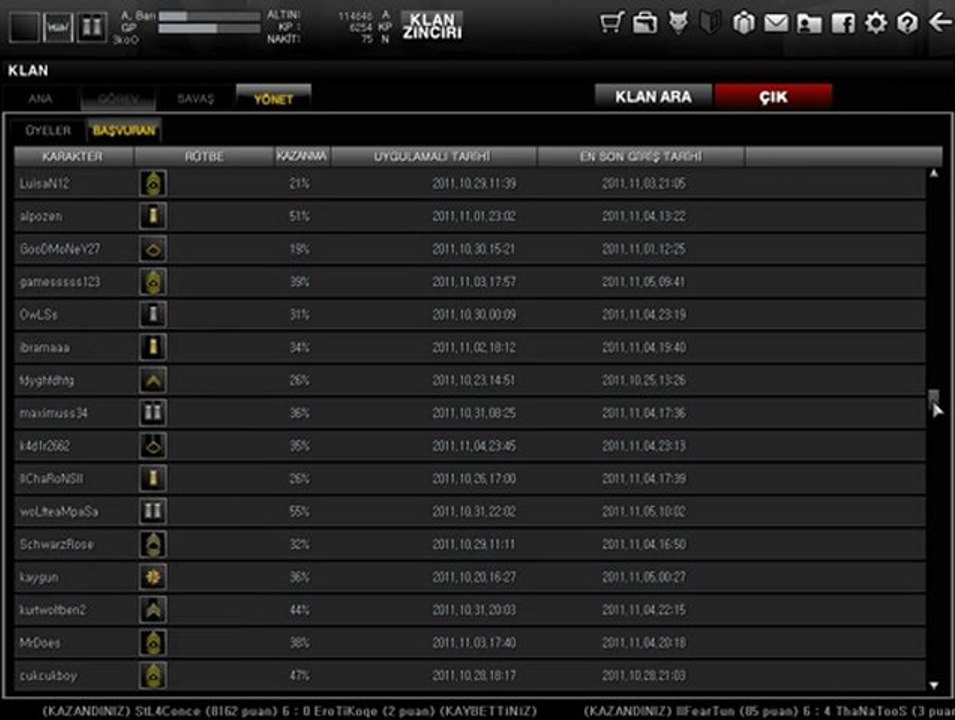Click 47% win rate of cukcukboy

pos(299,676)
